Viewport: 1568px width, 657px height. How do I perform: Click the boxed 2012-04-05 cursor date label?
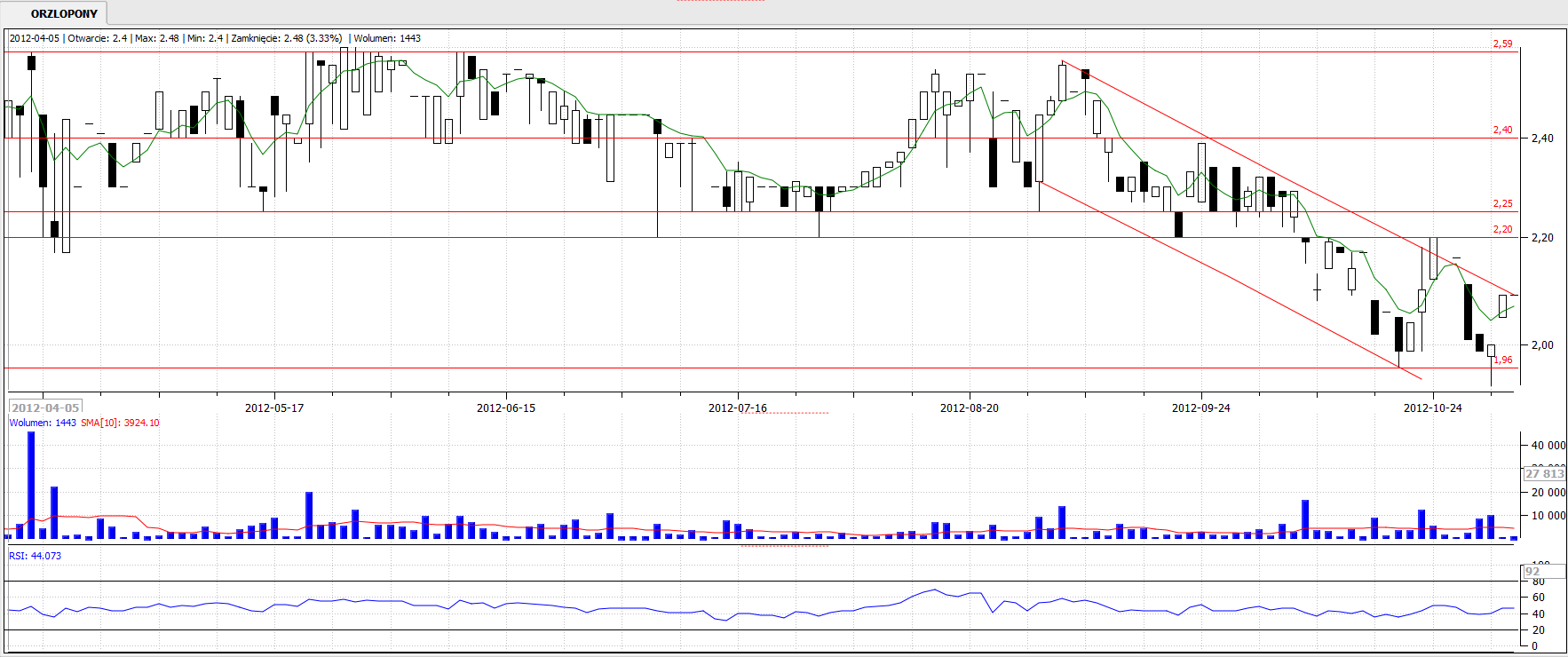45,408
